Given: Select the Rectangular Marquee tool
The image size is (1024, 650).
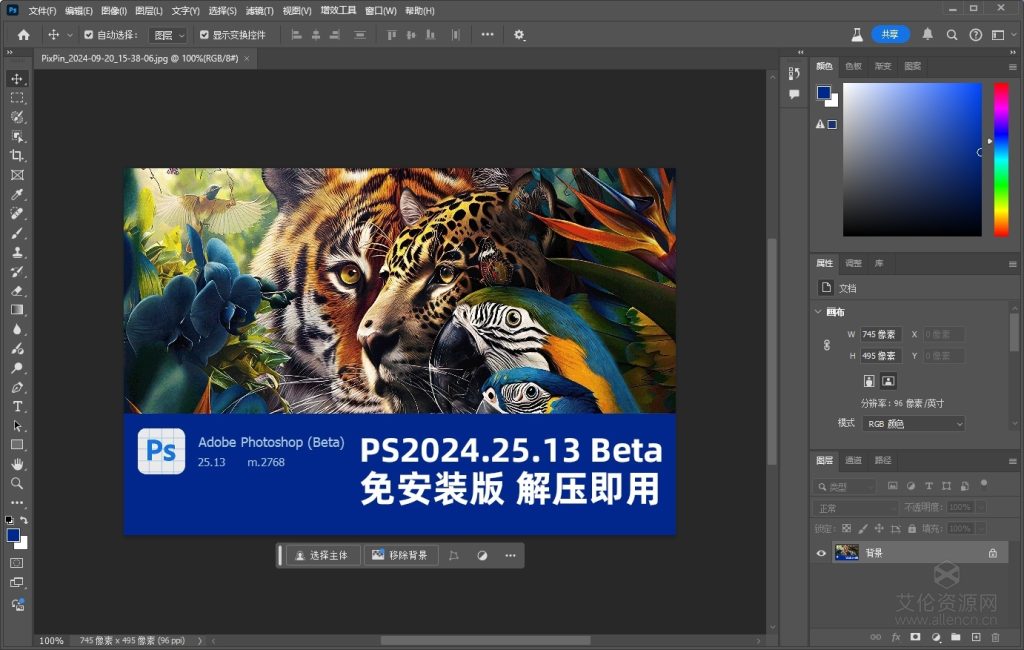Looking at the screenshot, I should pos(17,98).
